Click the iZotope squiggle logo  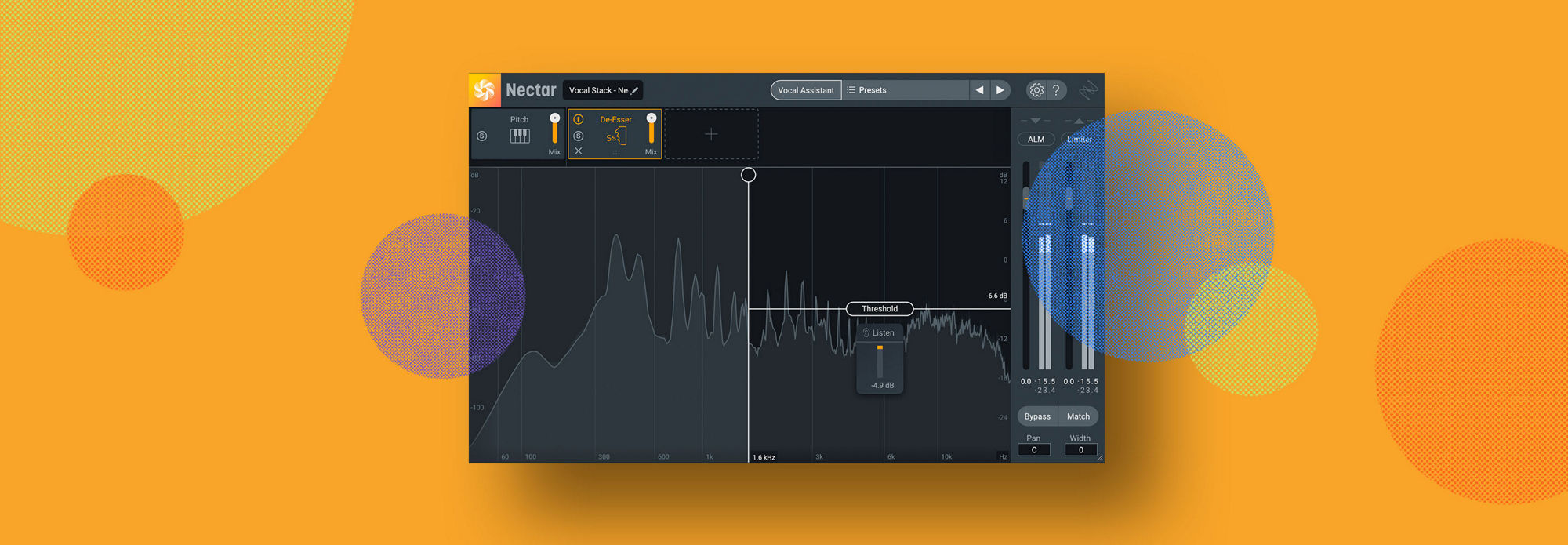tap(1088, 90)
